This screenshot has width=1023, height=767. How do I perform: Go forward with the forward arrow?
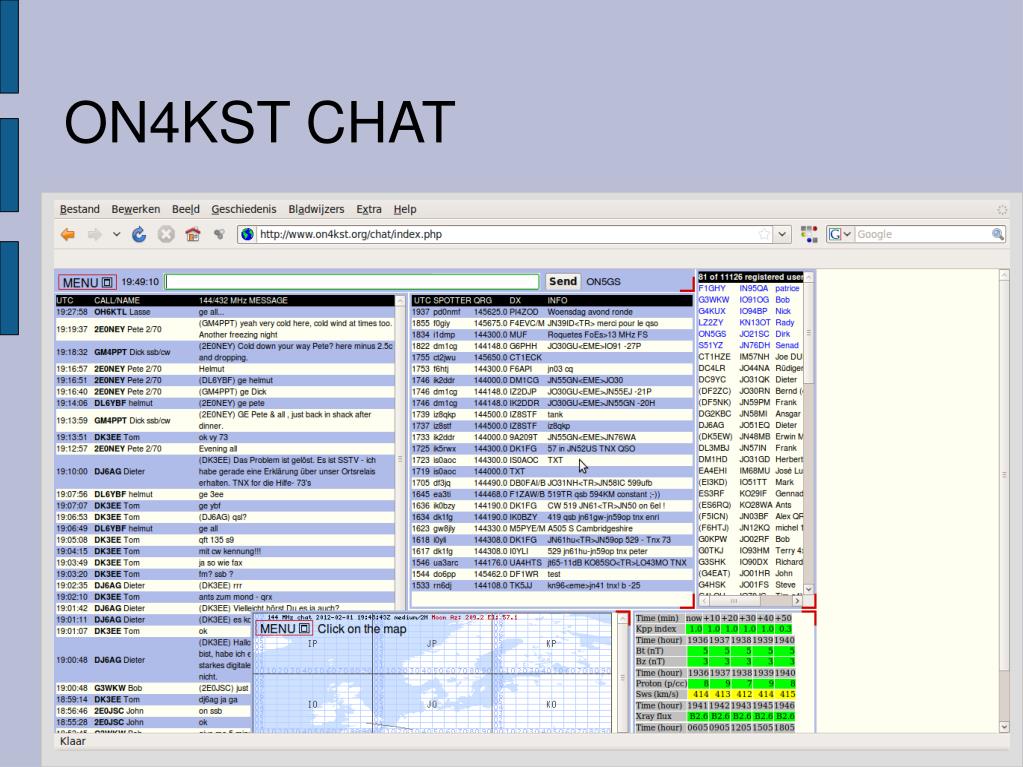pos(95,234)
